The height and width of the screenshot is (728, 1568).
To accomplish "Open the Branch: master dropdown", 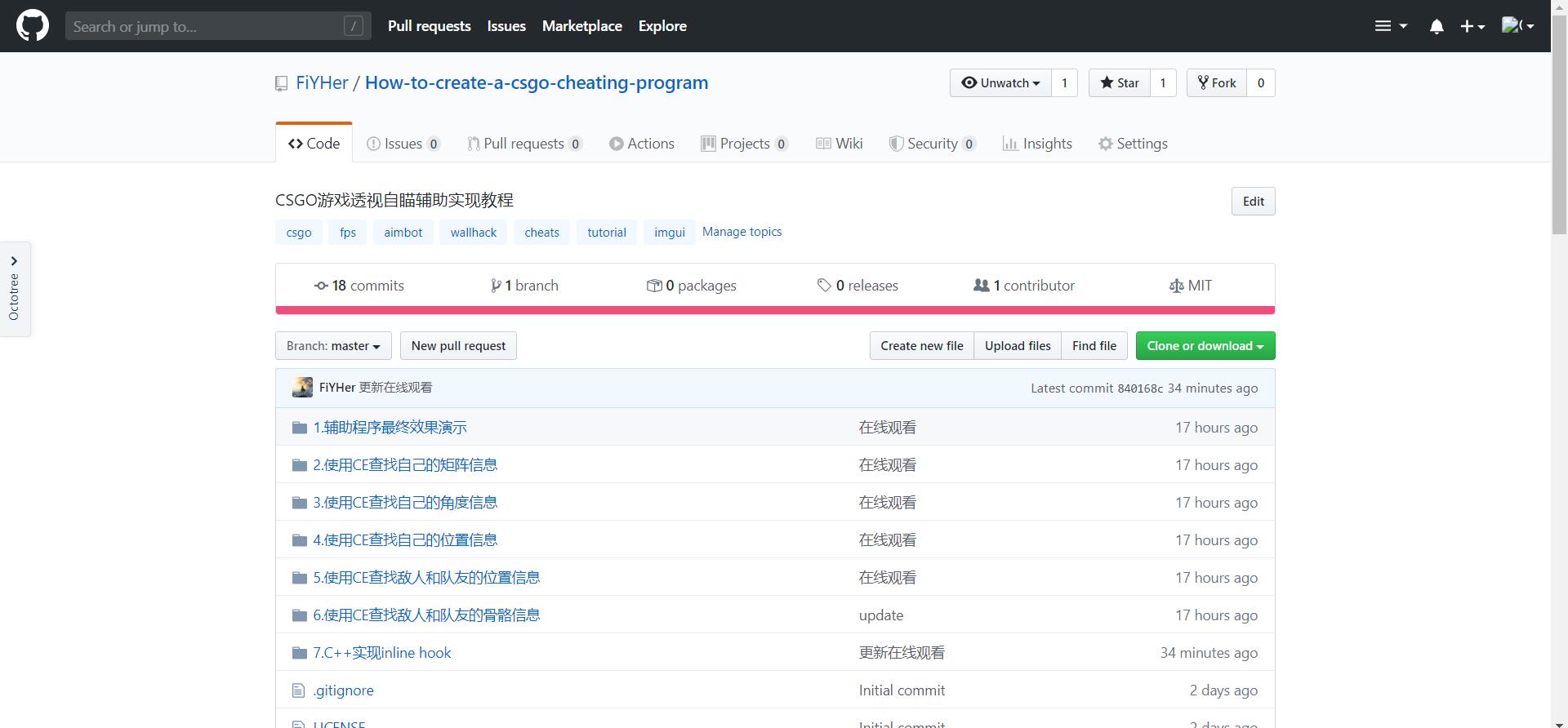I will pos(333,346).
